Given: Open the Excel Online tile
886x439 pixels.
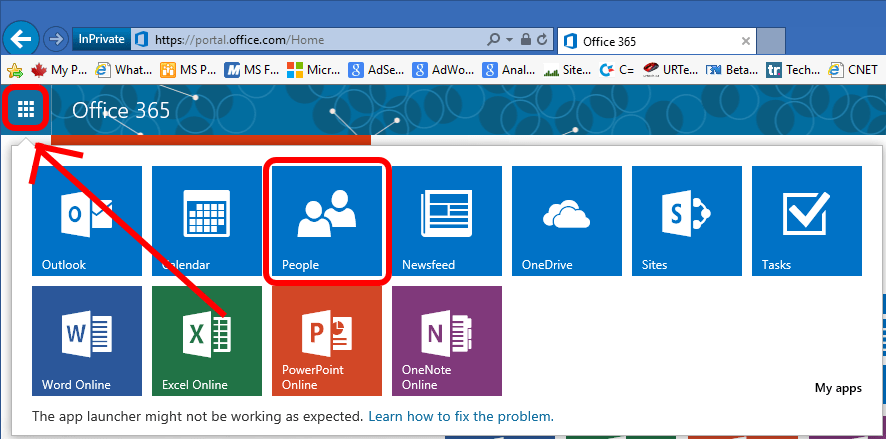Looking at the screenshot, I should pos(207,341).
